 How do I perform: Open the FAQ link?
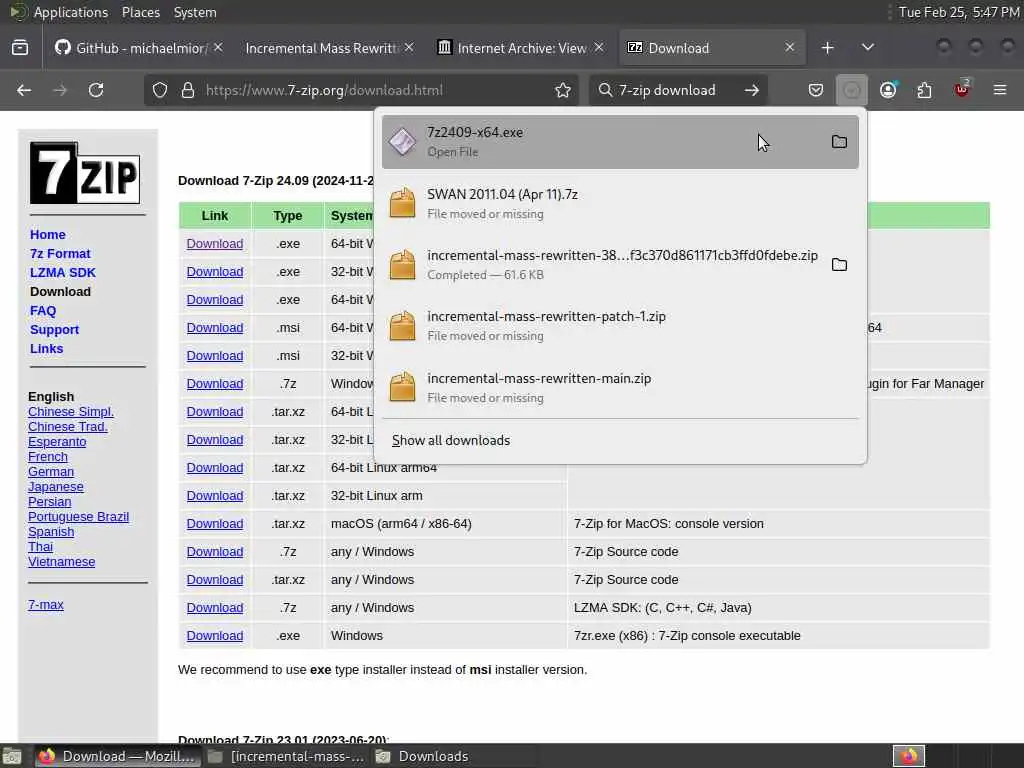(x=43, y=311)
